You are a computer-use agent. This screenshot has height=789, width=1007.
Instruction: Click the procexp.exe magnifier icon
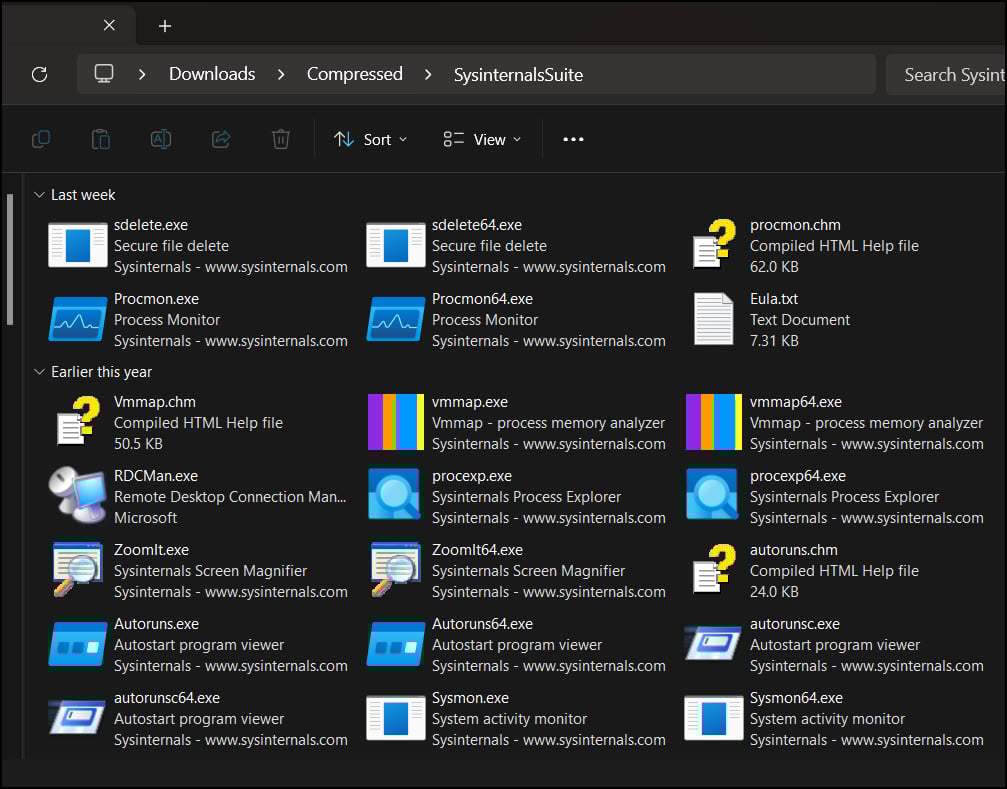tap(394, 494)
